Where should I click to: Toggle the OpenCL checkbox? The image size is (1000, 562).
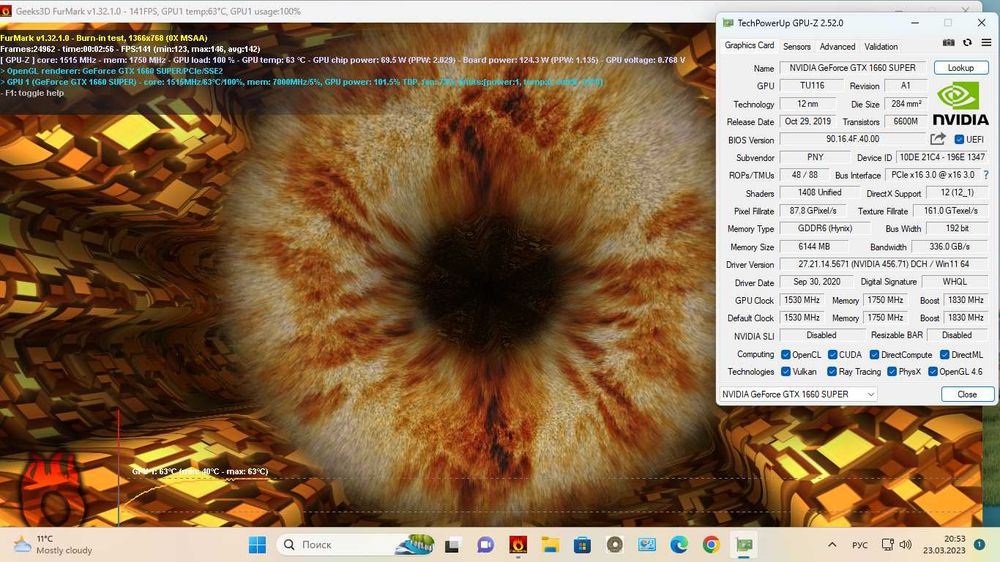(786, 355)
